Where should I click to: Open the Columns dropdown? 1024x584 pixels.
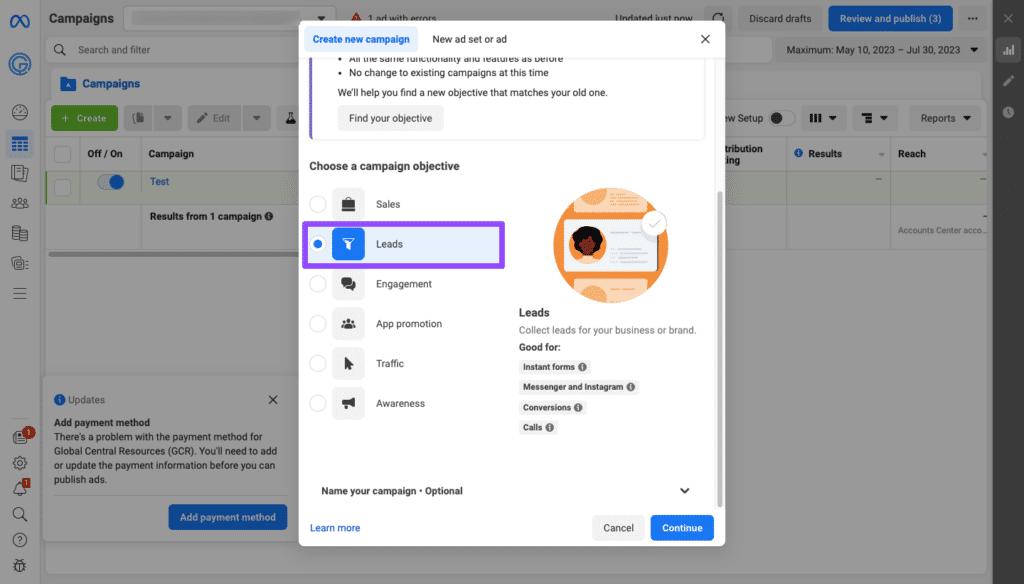click(x=823, y=118)
